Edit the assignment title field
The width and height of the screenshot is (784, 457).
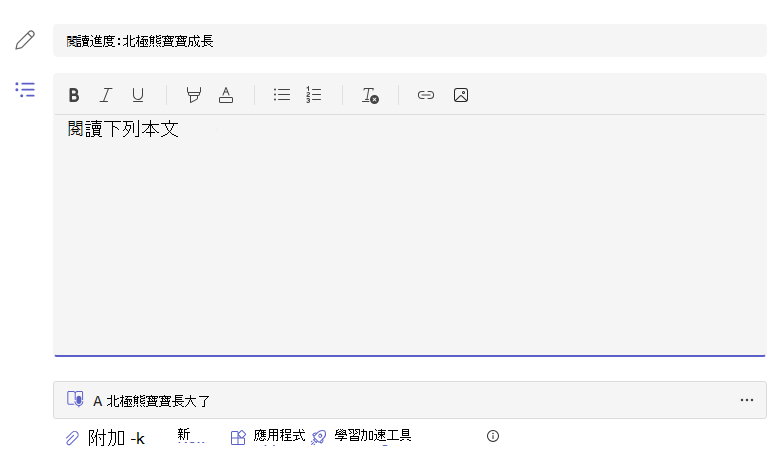410,40
